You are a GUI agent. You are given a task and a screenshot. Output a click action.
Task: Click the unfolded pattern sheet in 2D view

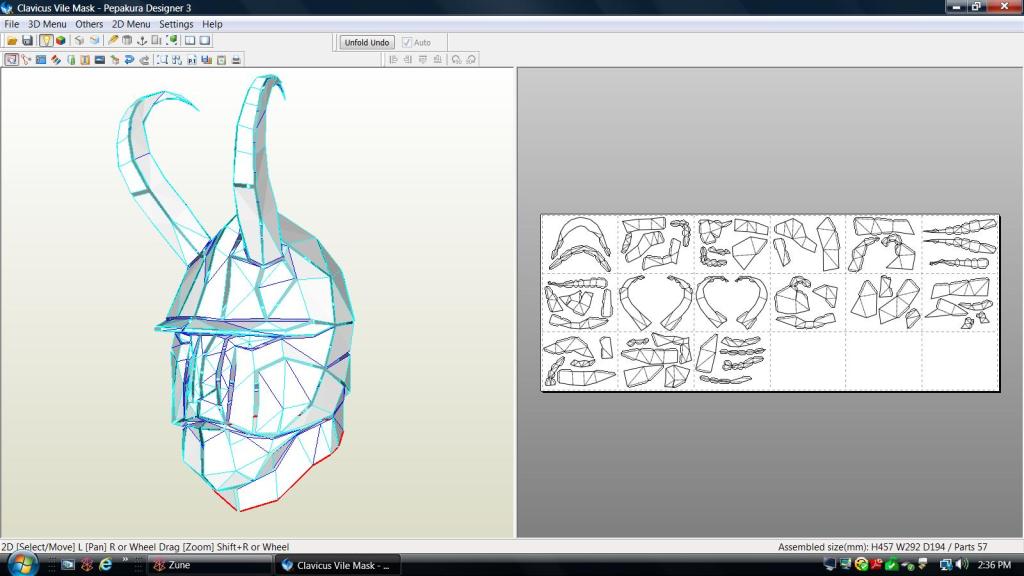tap(770, 303)
